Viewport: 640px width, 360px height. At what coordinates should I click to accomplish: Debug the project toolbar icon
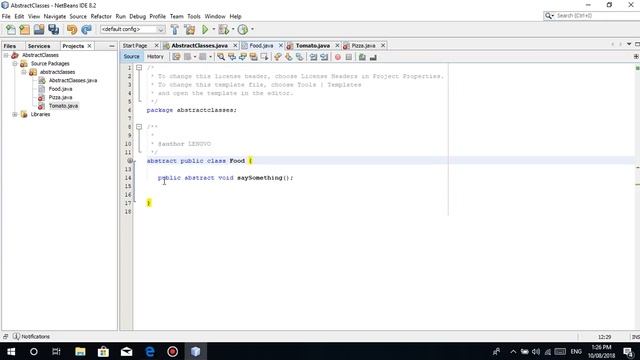pos(223,29)
